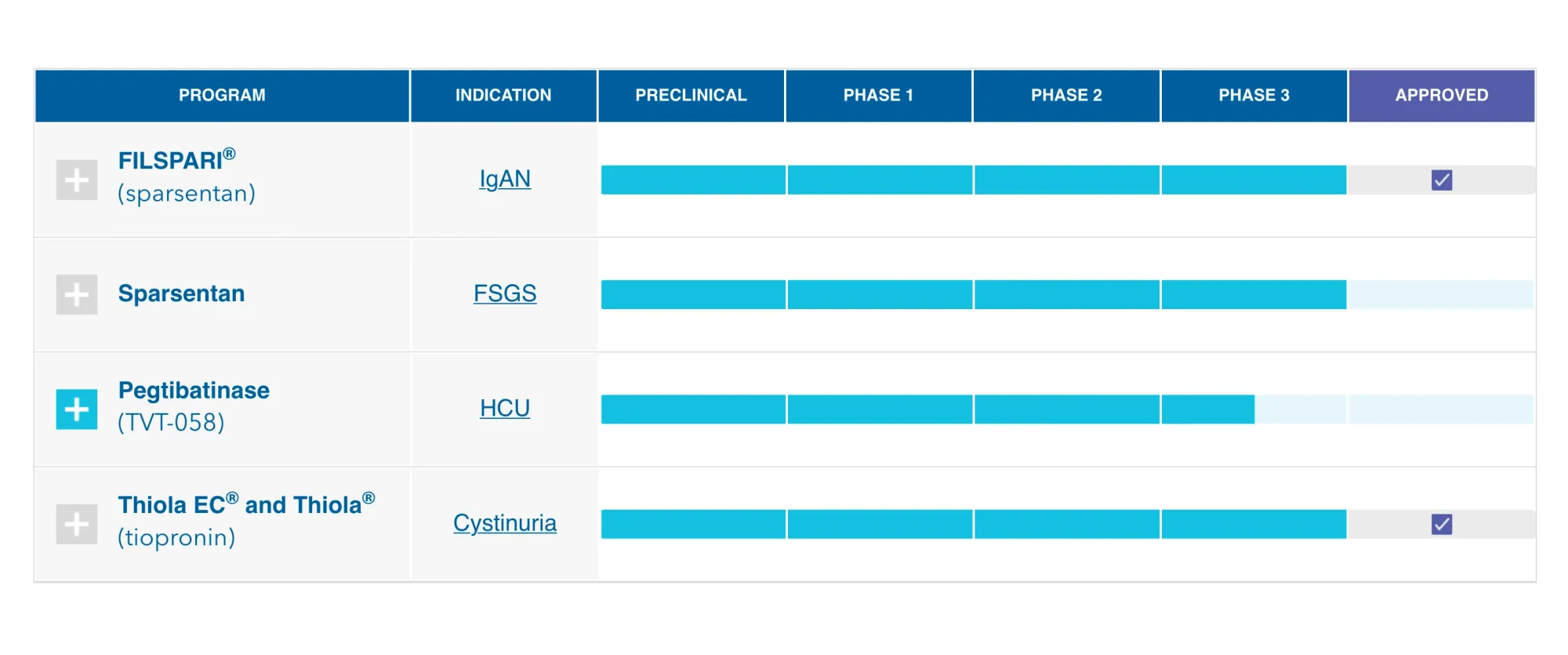This screenshot has width=1568, height=655.
Task: Expand the Thiola EC program row
Action: pos(77,524)
